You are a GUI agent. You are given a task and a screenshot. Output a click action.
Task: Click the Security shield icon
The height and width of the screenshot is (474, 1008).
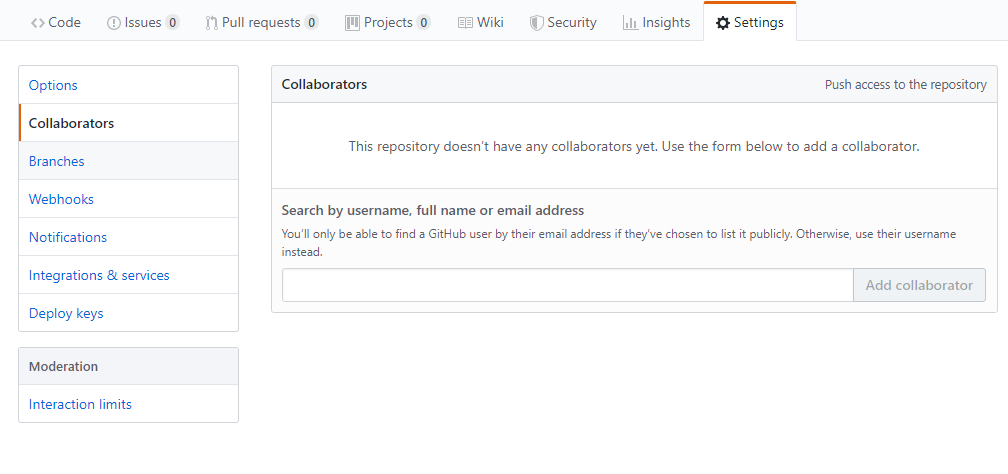click(537, 22)
